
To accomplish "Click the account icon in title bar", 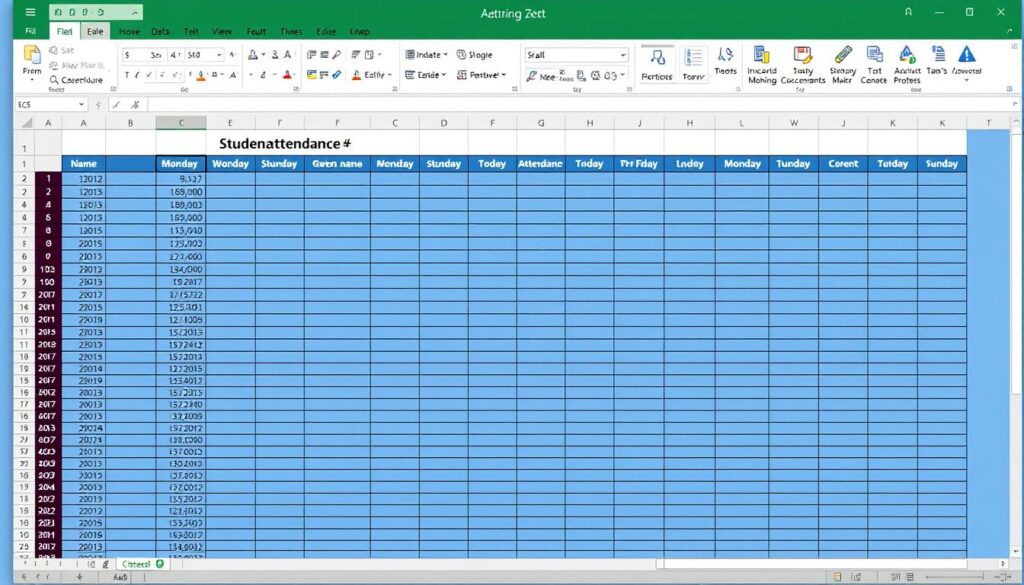I will tap(908, 12).
